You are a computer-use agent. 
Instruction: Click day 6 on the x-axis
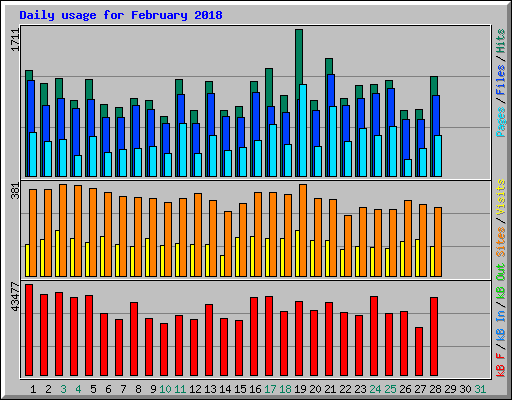point(108,389)
